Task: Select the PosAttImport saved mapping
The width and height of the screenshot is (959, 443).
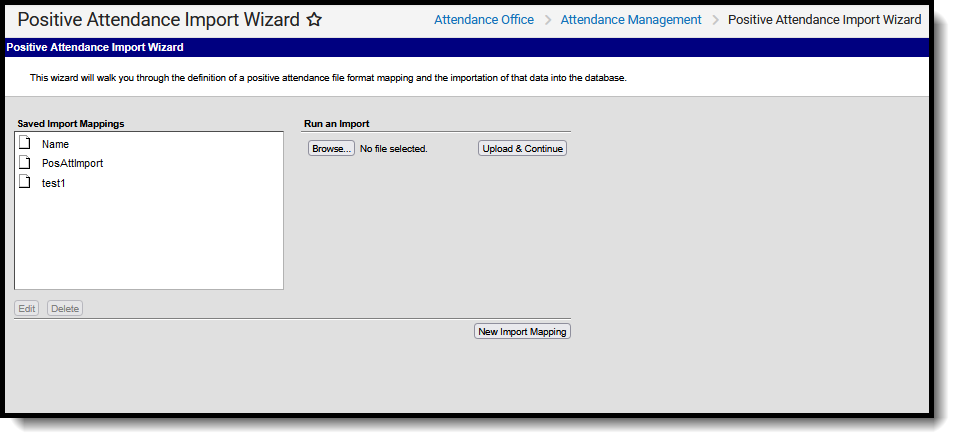Action: (72, 163)
